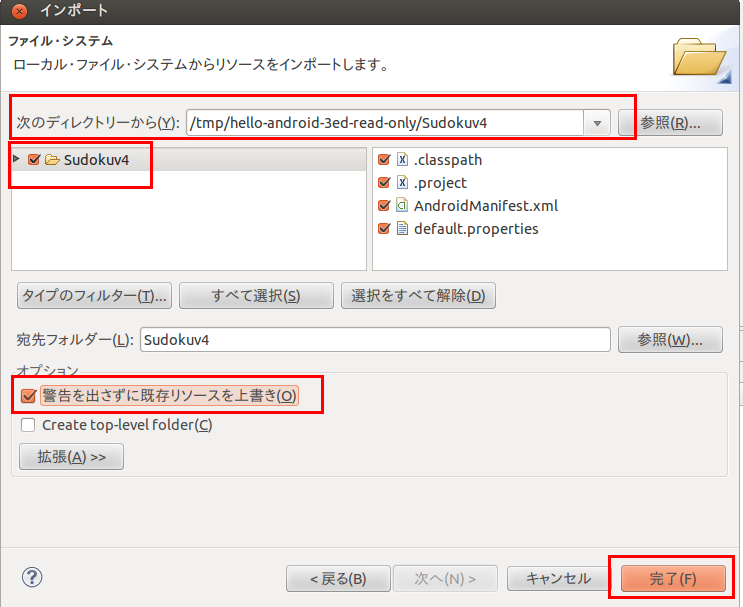The height and width of the screenshot is (607, 743).
Task: Select .project file name in list
Action: point(440,183)
